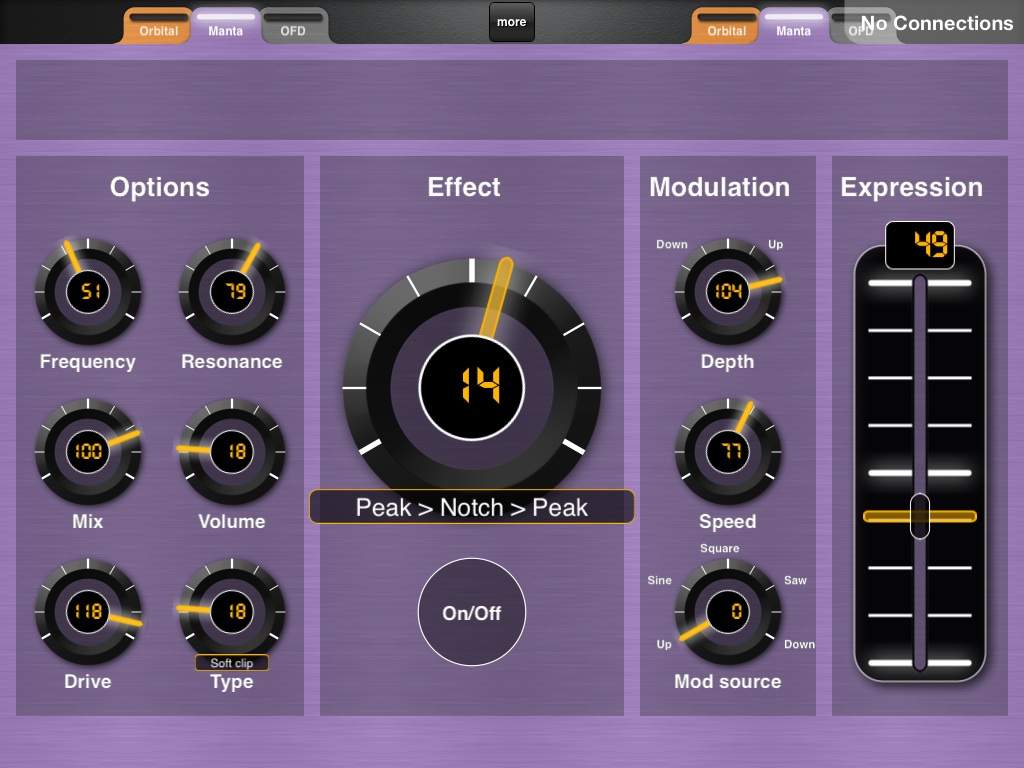Click the Expression panel heading
Screen dimensions: 1024x768
pos(912,187)
